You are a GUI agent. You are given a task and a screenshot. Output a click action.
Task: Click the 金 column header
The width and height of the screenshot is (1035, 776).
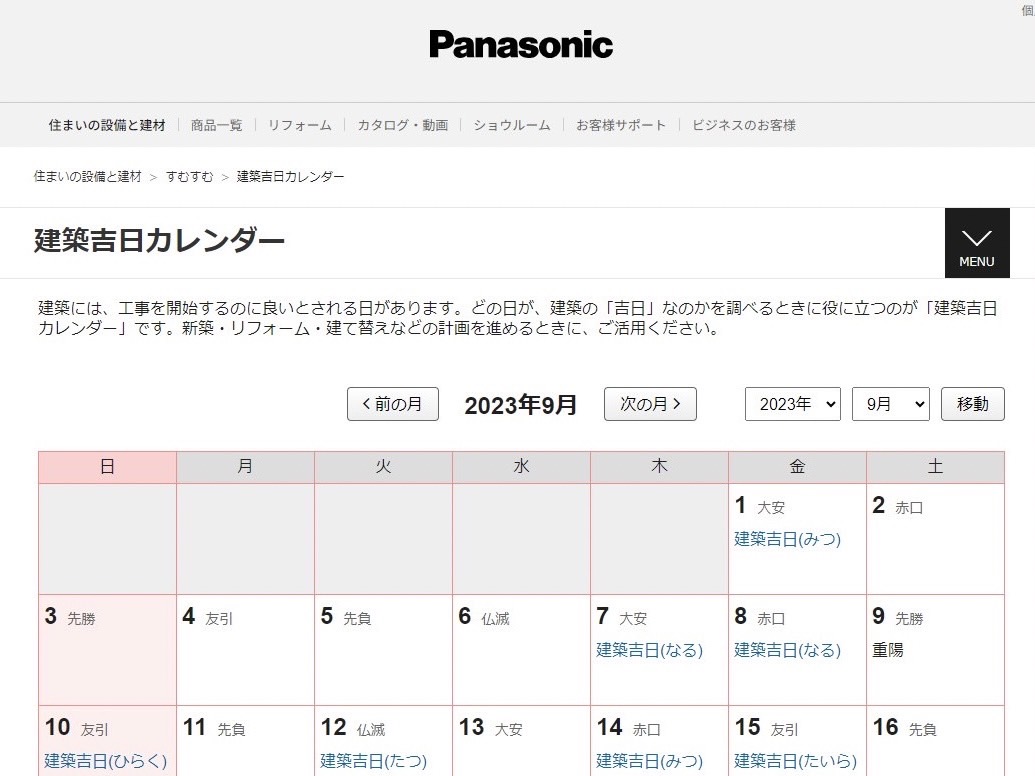pyautogui.click(x=797, y=467)
